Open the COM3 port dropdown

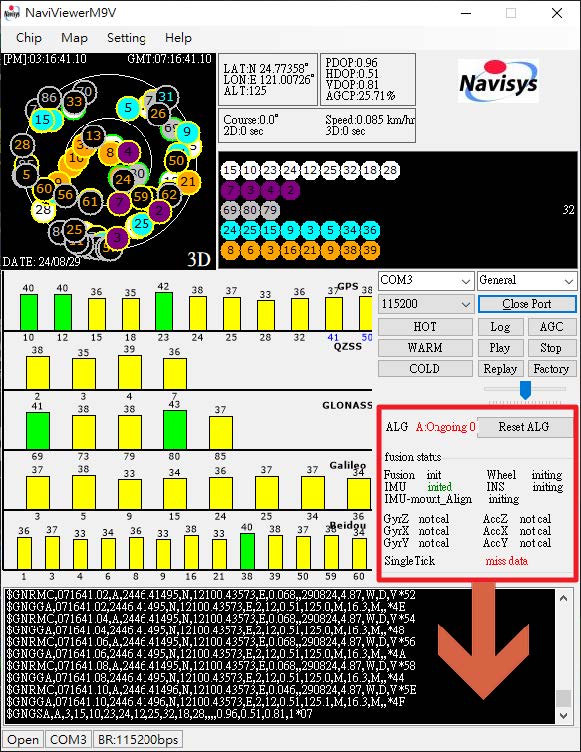(426, 280)
